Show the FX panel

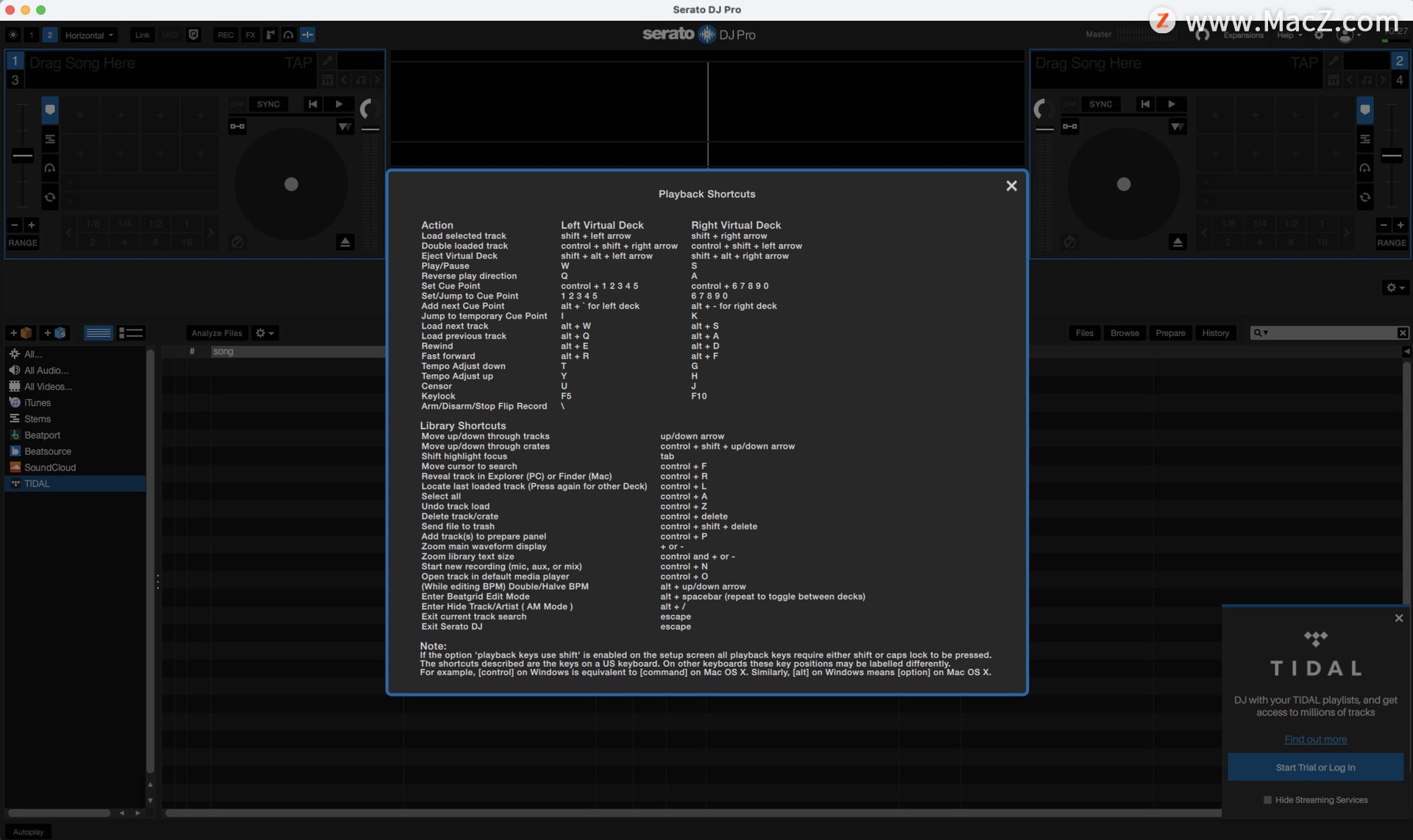pyautogui.click(x=250, y=35)
